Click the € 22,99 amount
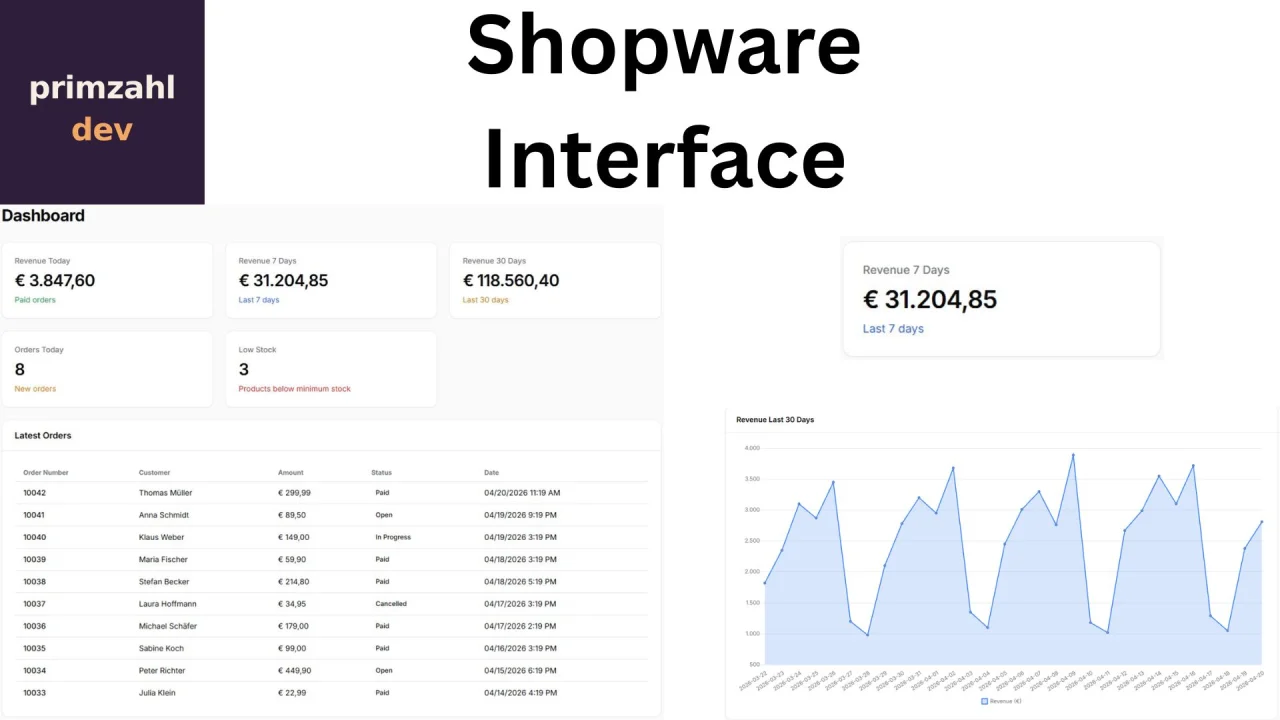This screenshot has height=720, width=1280. pyautogui.click(x=292, y=693)
